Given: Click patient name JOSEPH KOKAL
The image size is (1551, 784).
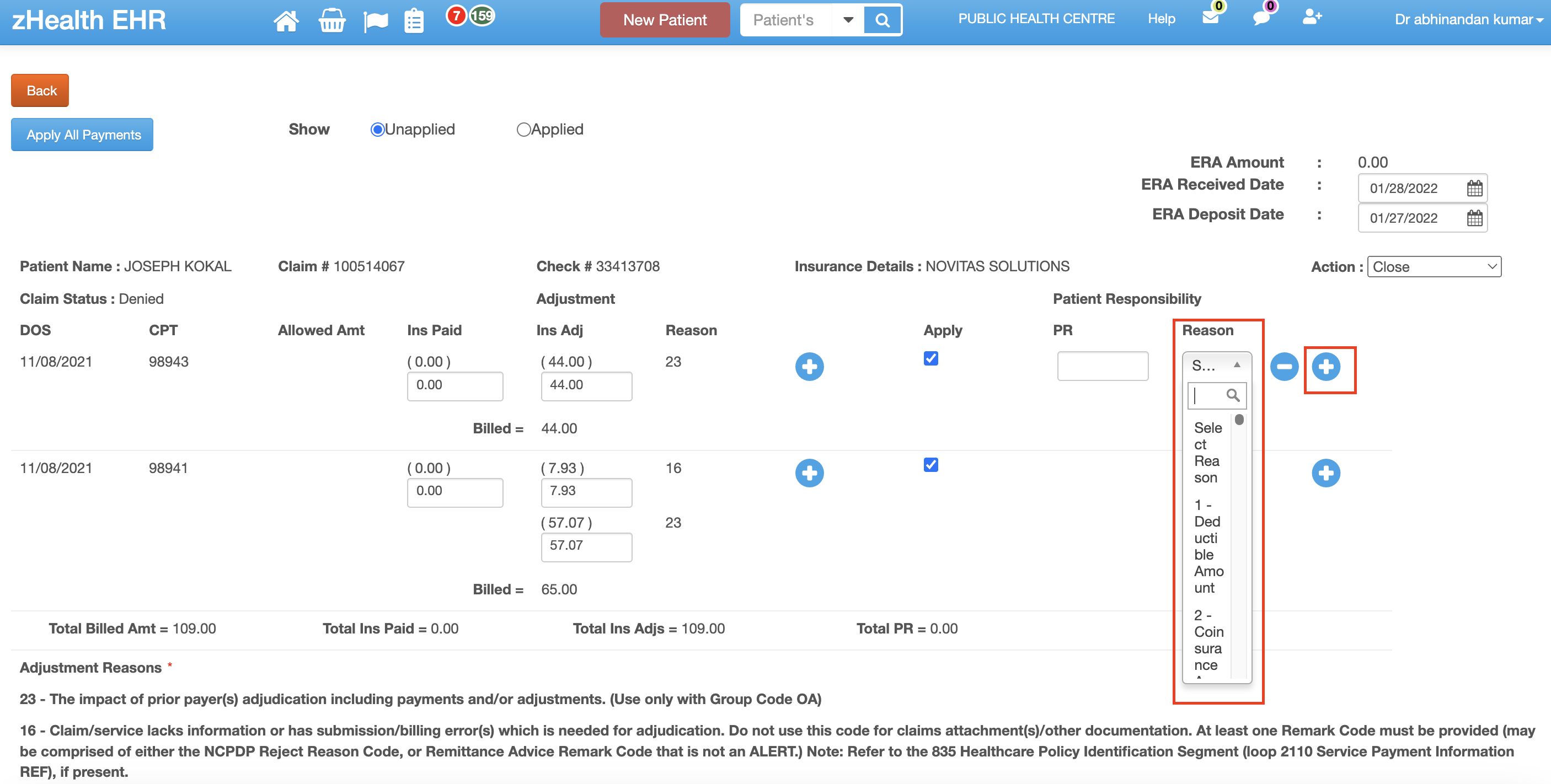Looking at the screenshot, I should (178, 266).
